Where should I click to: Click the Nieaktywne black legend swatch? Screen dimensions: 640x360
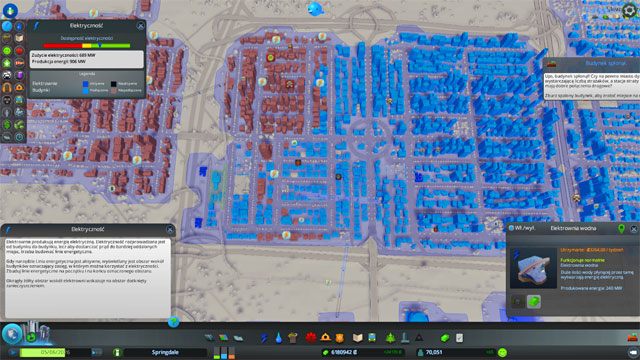(x=113, y=84)
